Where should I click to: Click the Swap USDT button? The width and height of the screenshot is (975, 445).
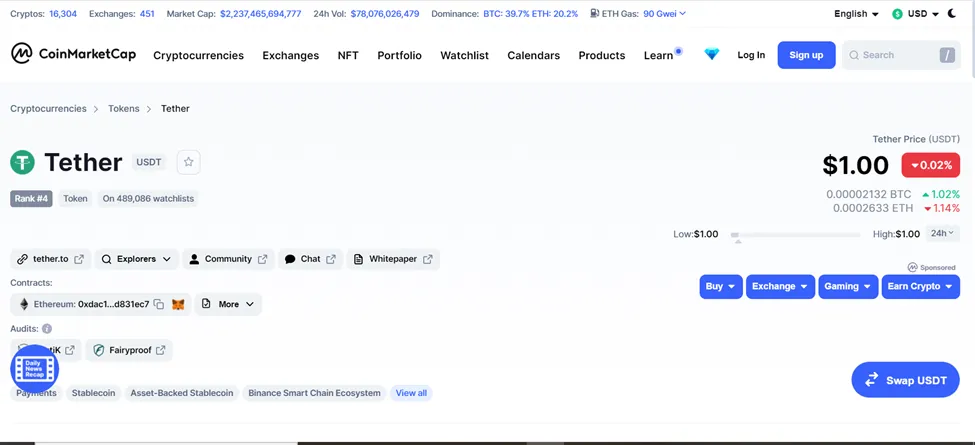[x=905, y=380]
